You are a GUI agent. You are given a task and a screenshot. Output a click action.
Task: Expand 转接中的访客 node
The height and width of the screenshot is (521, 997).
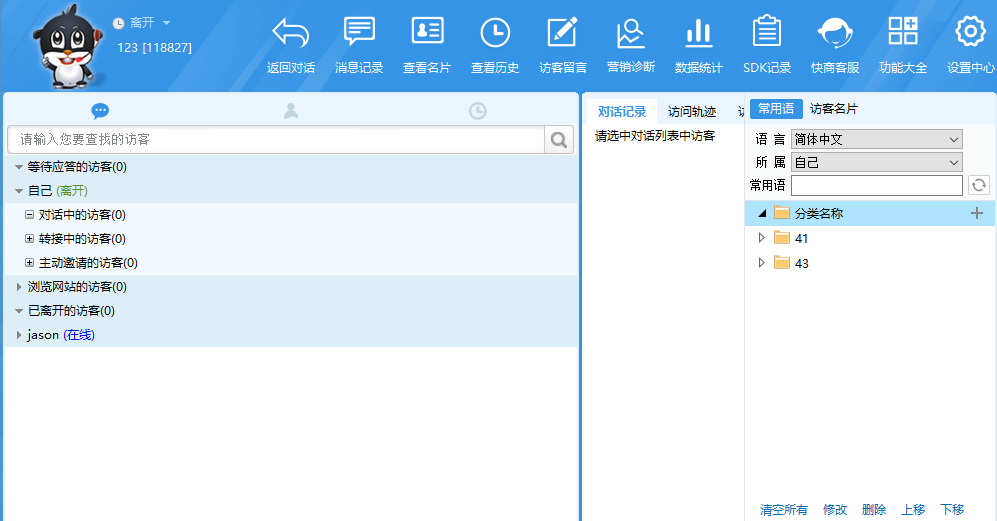coord(29,239)
